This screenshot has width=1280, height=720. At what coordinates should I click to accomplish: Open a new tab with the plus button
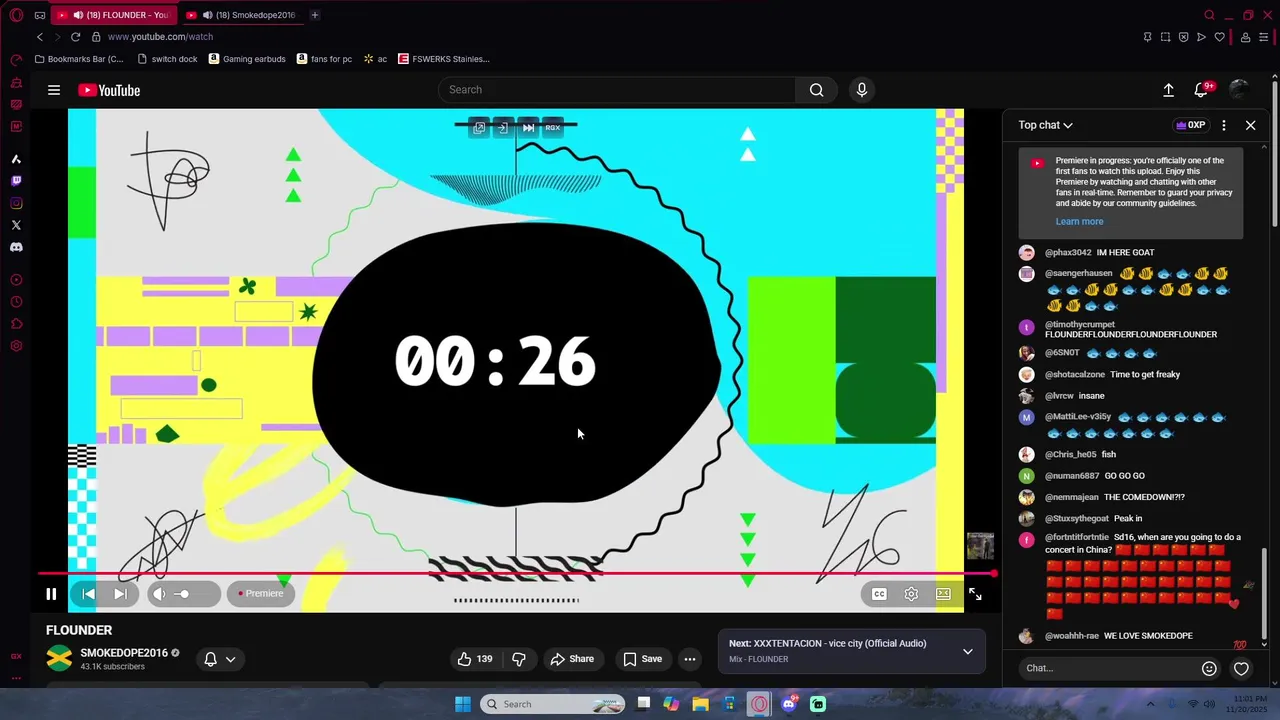pos(314,15)
